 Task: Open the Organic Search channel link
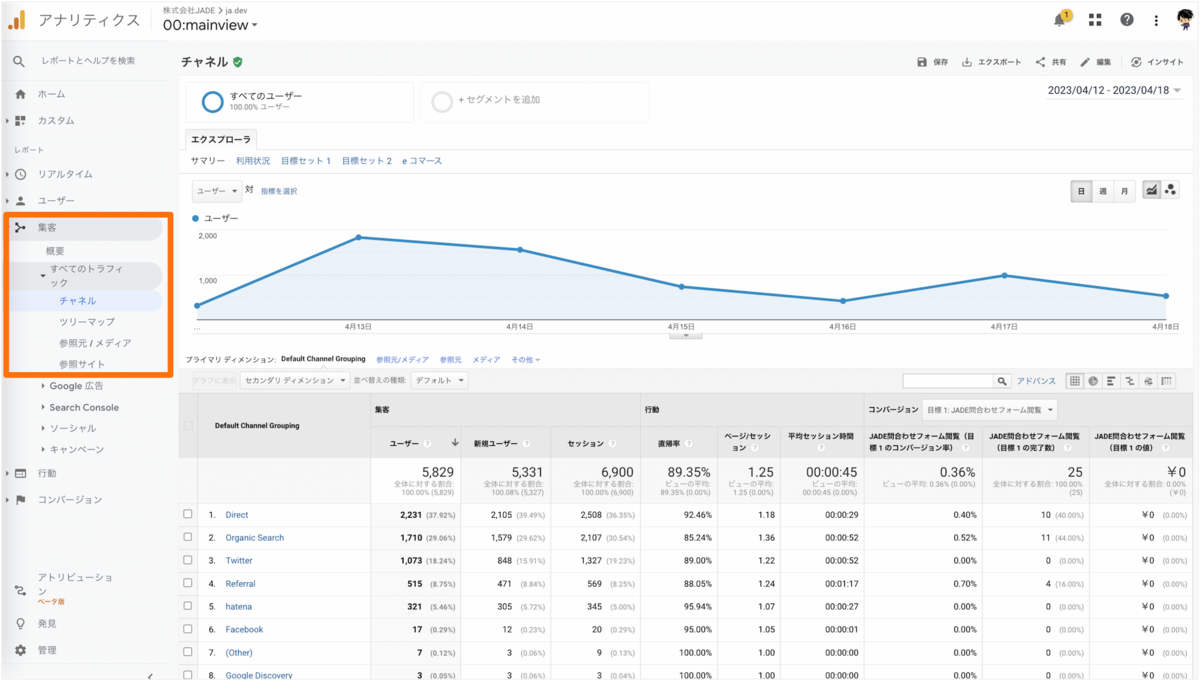(254, 537)
